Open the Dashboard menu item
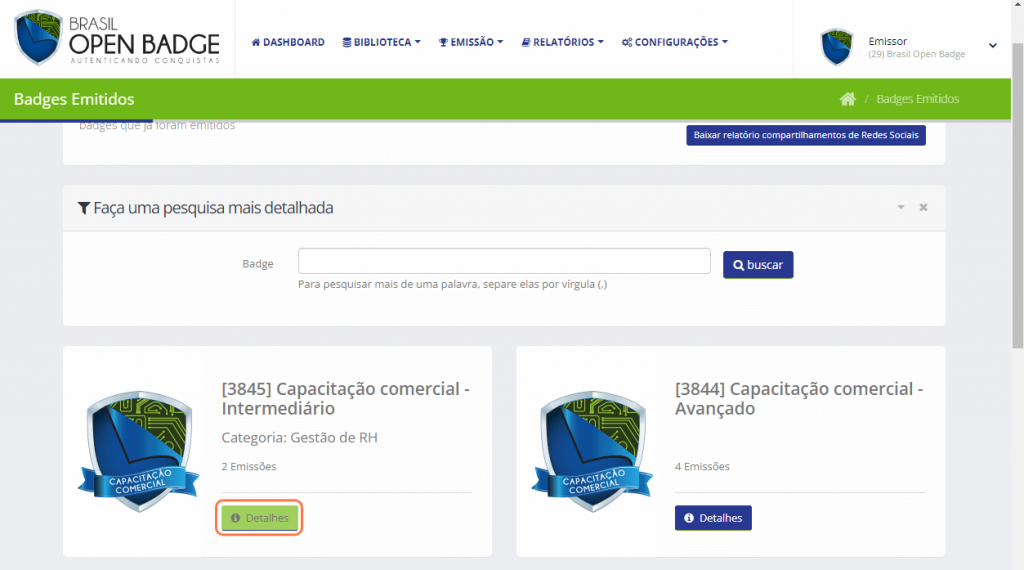The image size is (1024, 570). click(x=288, y=42)
